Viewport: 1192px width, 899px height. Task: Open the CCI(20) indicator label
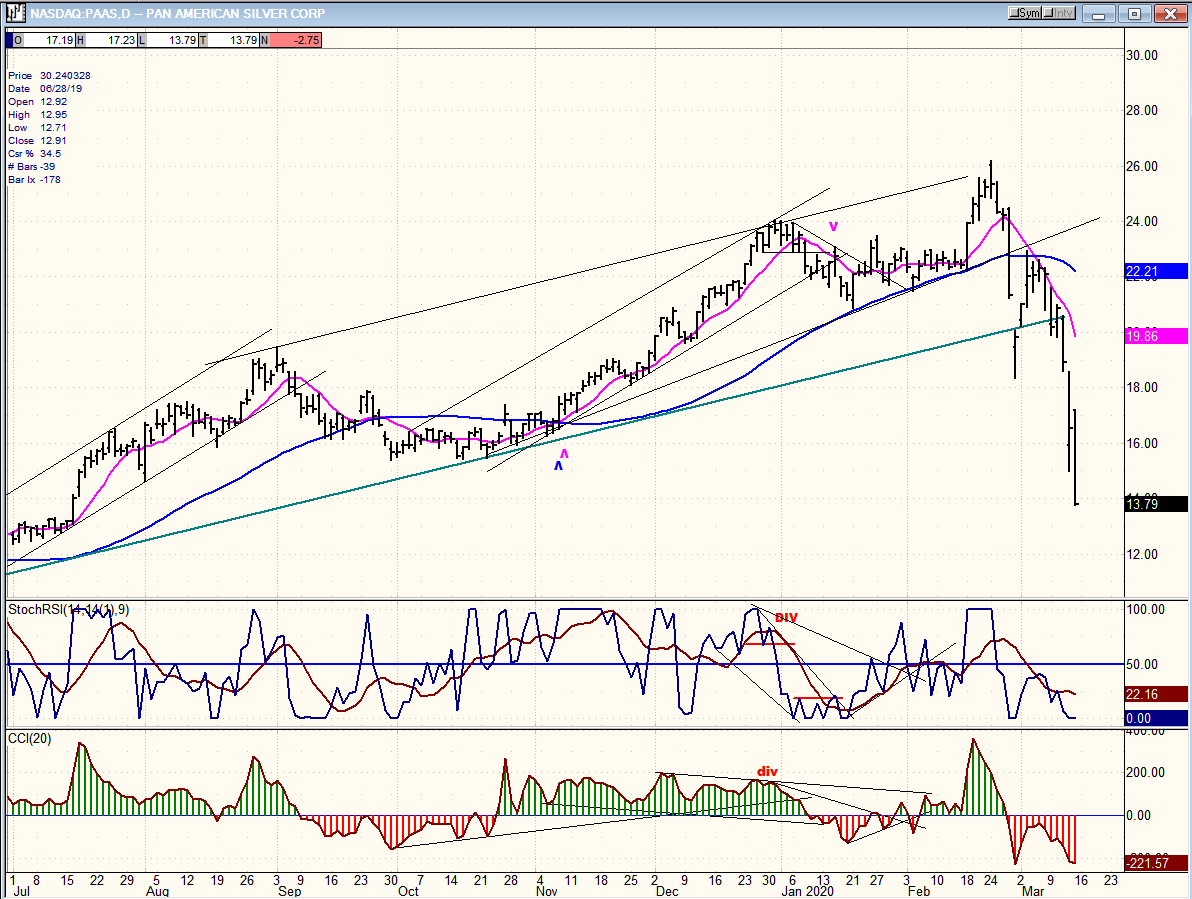pos(30,738)
